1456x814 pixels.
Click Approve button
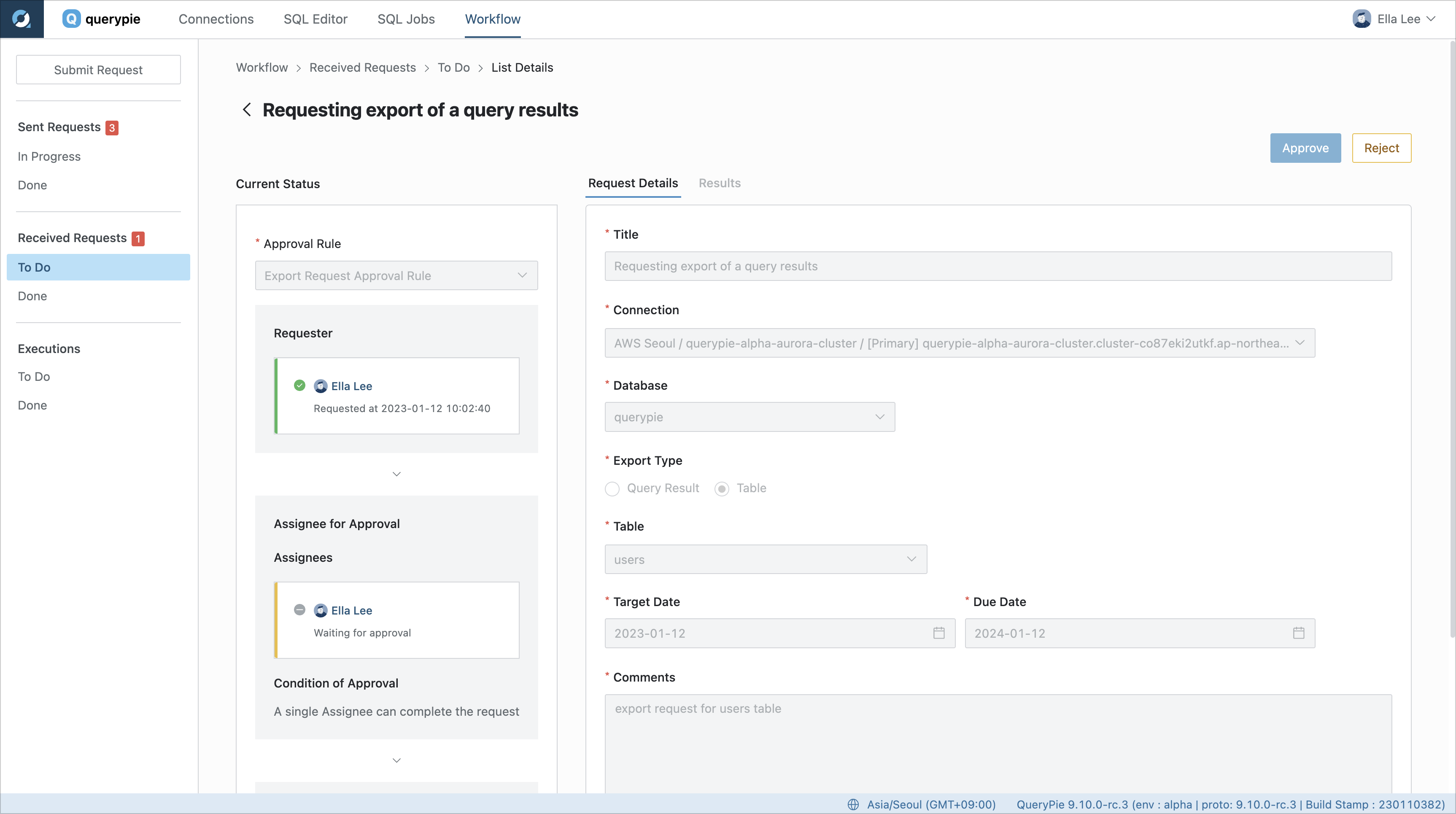(x=1305, y=148)
